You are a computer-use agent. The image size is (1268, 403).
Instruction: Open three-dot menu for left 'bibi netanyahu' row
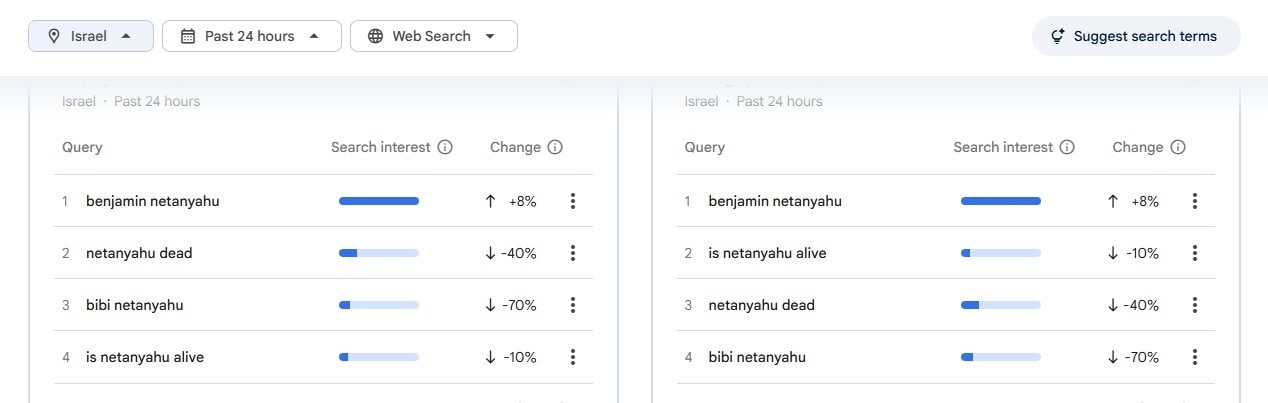point(573,305)
